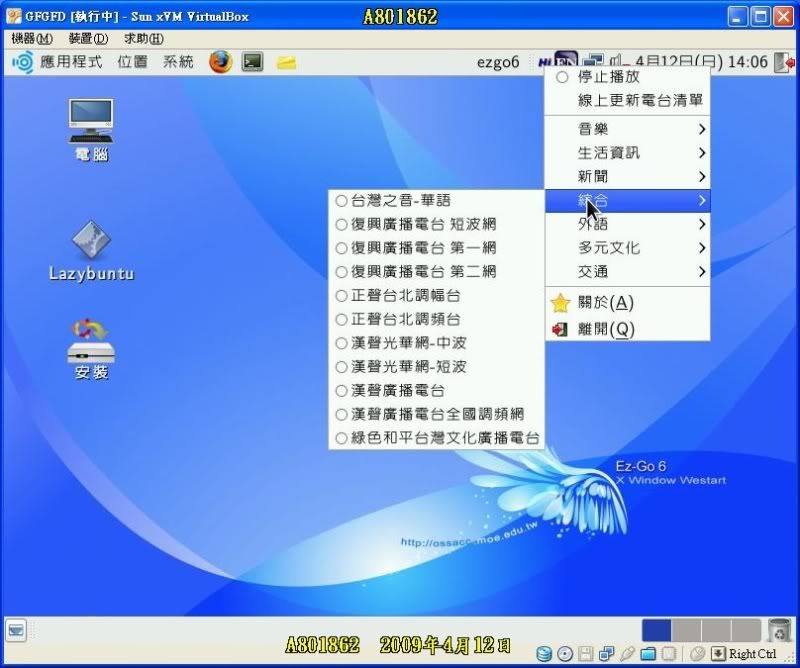Select station 漢聲廣播電台全國調頻網
Image resolution: width=800 pixels, height=668 pixels.
pos(436,414)
